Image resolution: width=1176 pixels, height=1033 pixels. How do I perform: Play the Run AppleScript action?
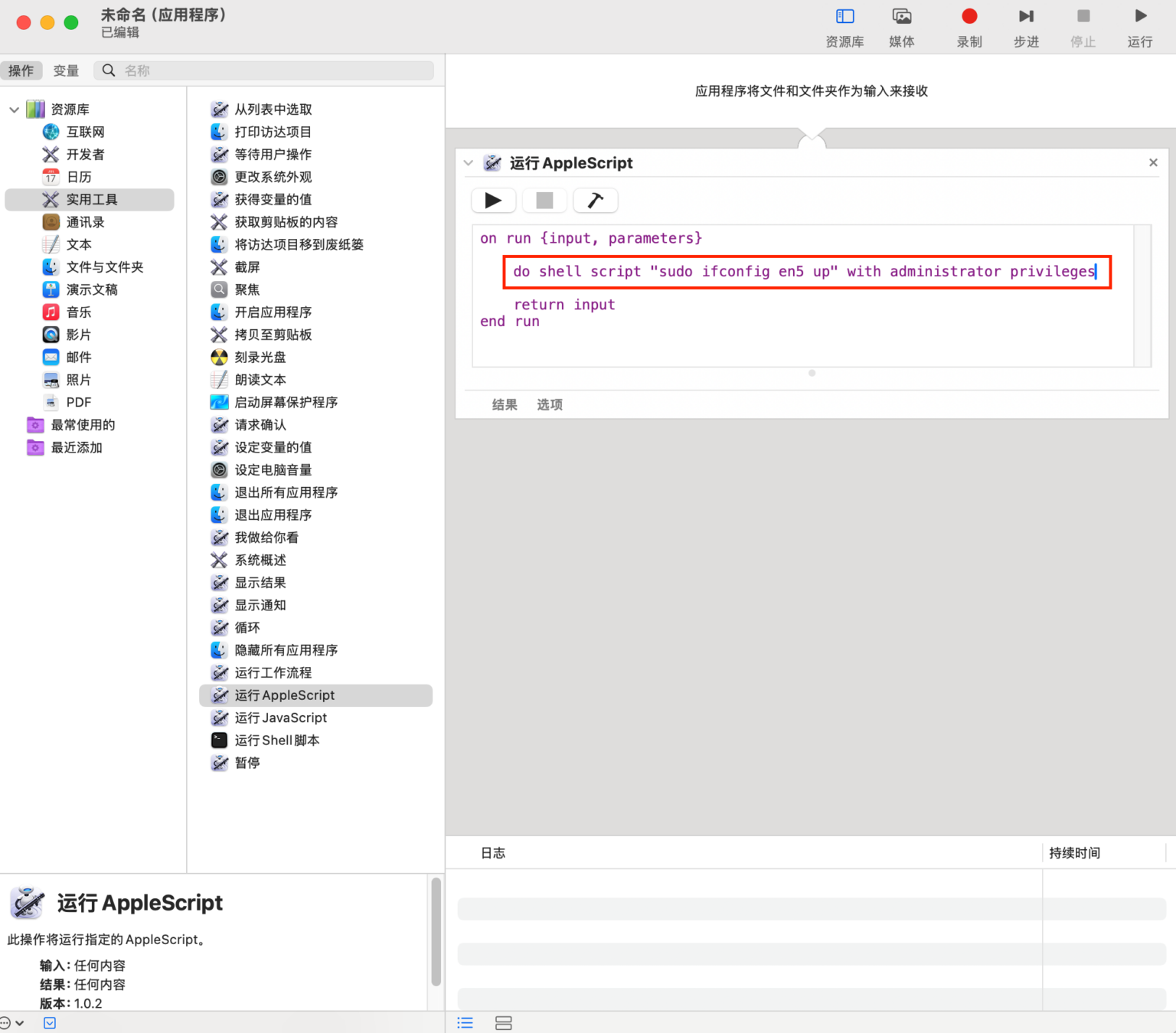tap(493, 200)
